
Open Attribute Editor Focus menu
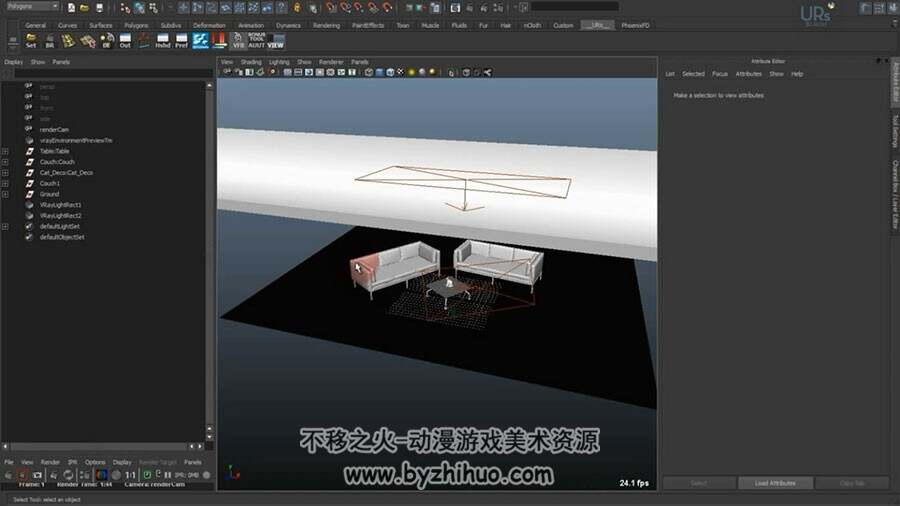tap(720, 74)
